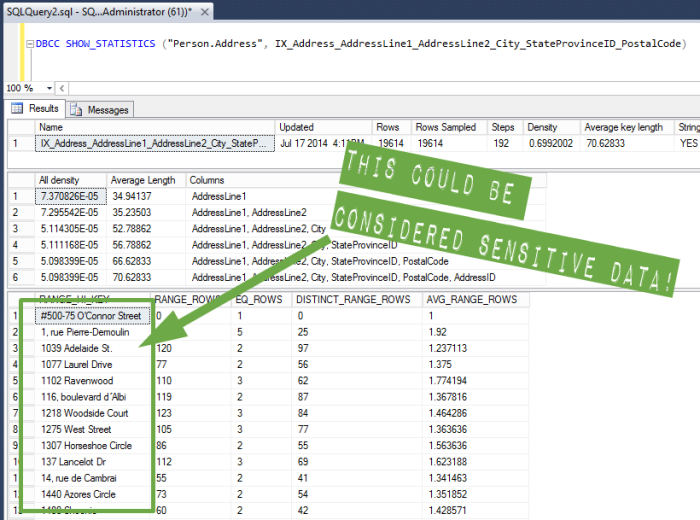Click the Average key length header
Screen dimensions: 700x520
[627, 127]
